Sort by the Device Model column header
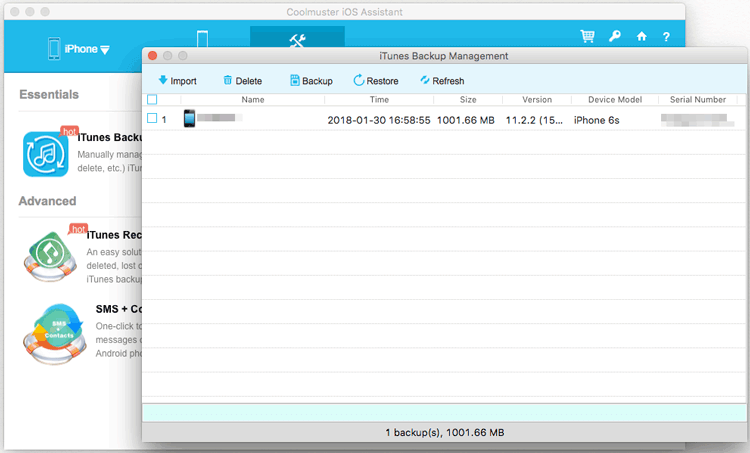Image resolution: width=750 pixels, height=453 pixels. point(615,99)
